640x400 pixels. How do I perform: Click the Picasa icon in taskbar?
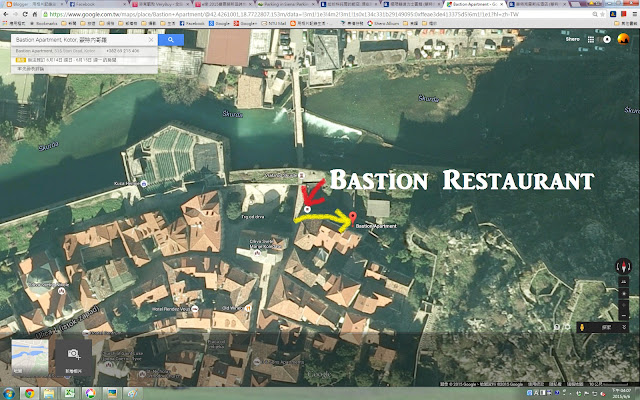click(x=90, y=393)
